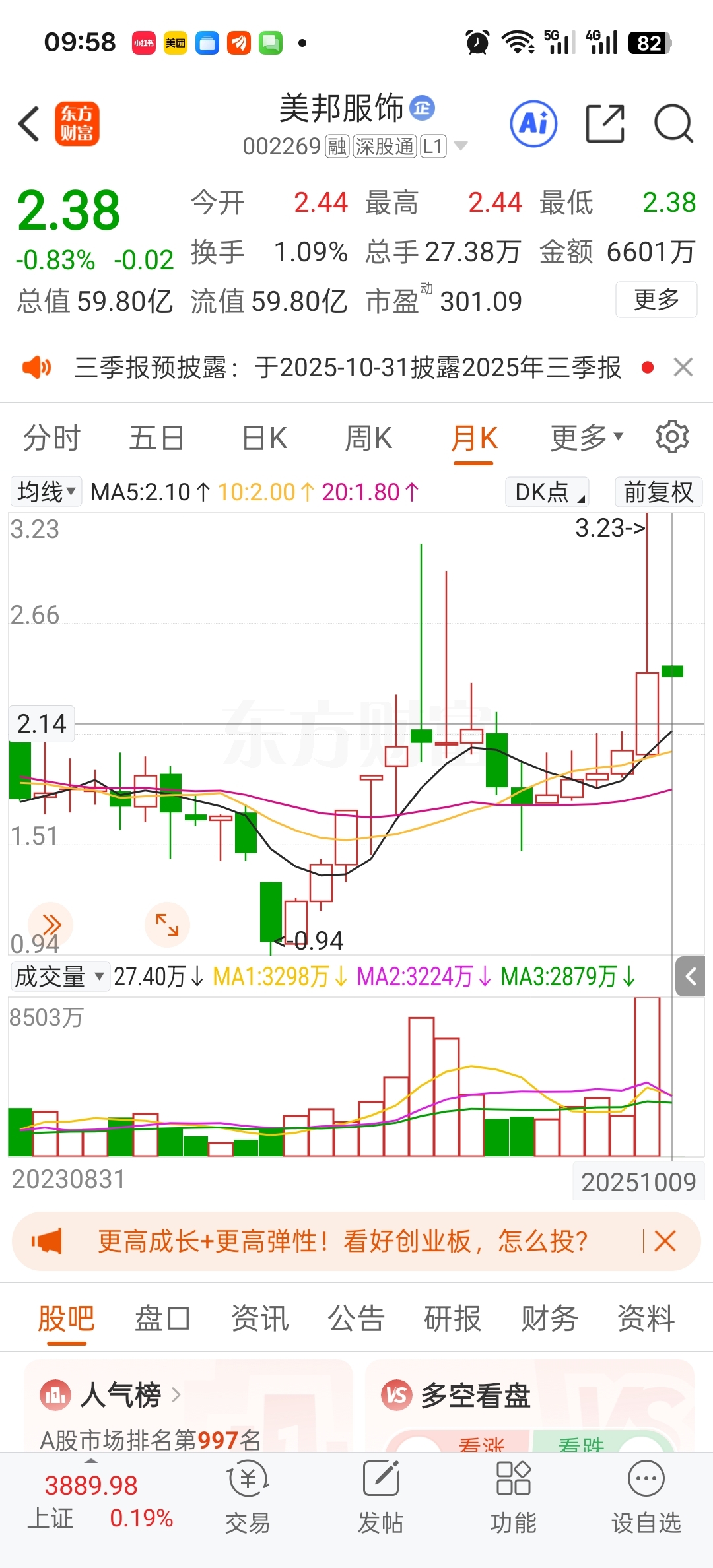
Task: Close the 三季报预披露 notice
Action: click(683, 367)
